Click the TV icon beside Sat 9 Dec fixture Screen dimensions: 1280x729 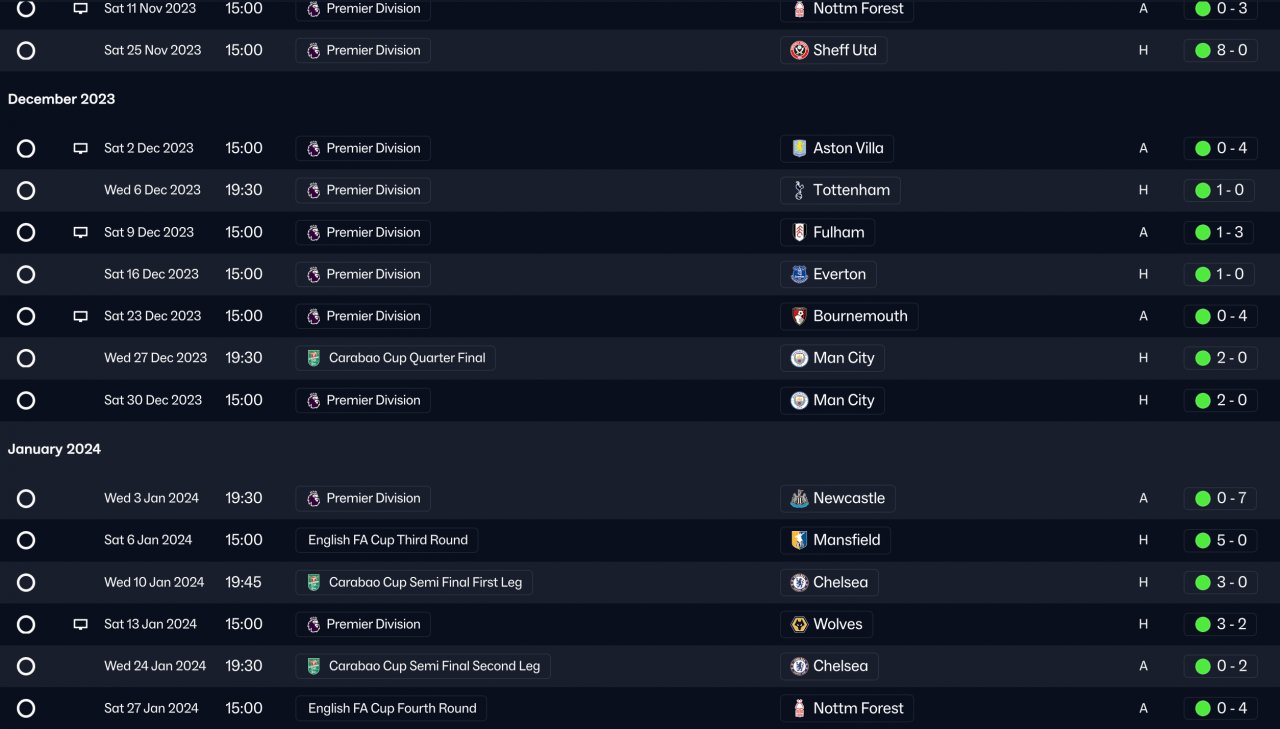click(81, 233)
